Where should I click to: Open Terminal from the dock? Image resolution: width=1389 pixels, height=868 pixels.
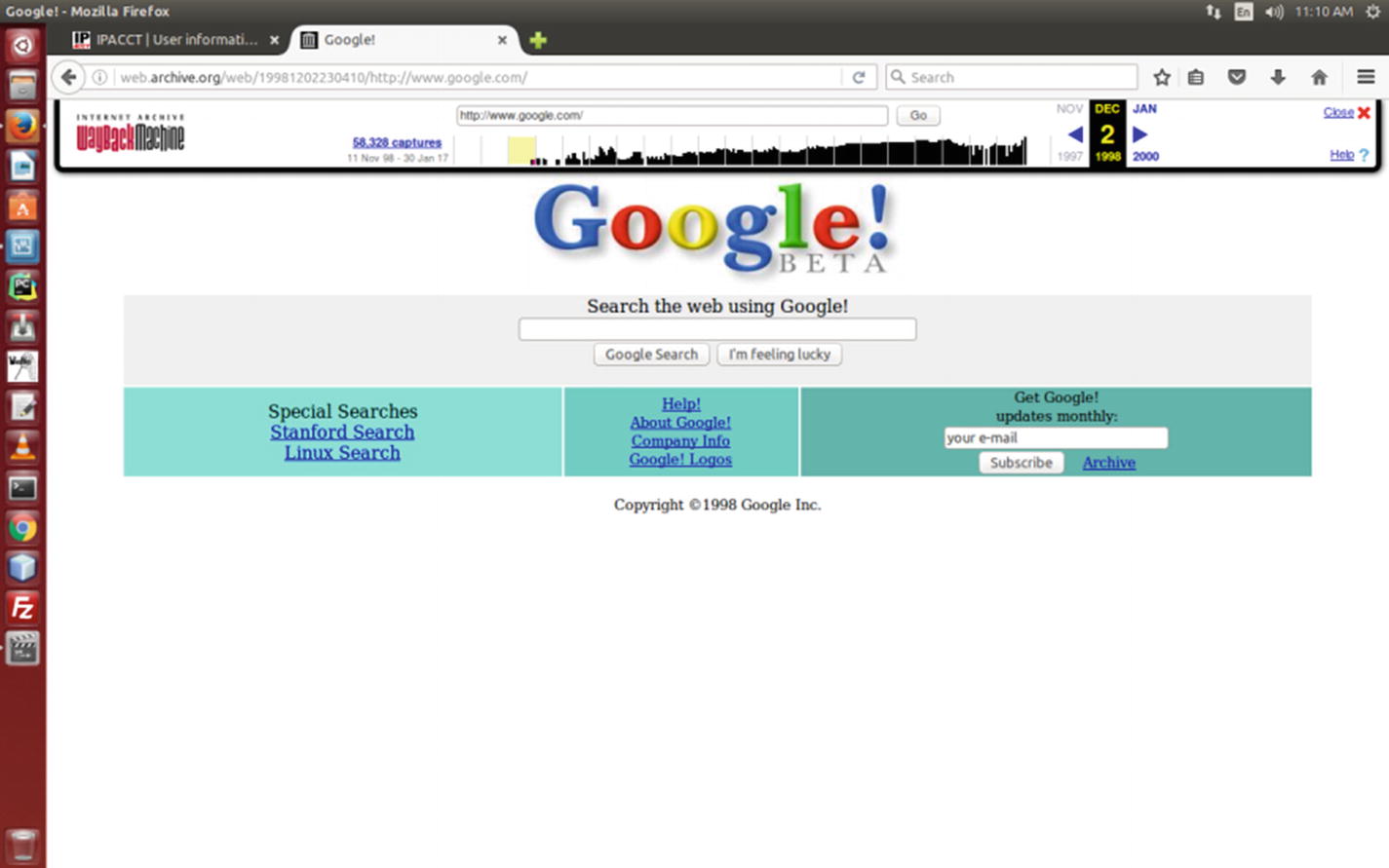coord(22,487)
